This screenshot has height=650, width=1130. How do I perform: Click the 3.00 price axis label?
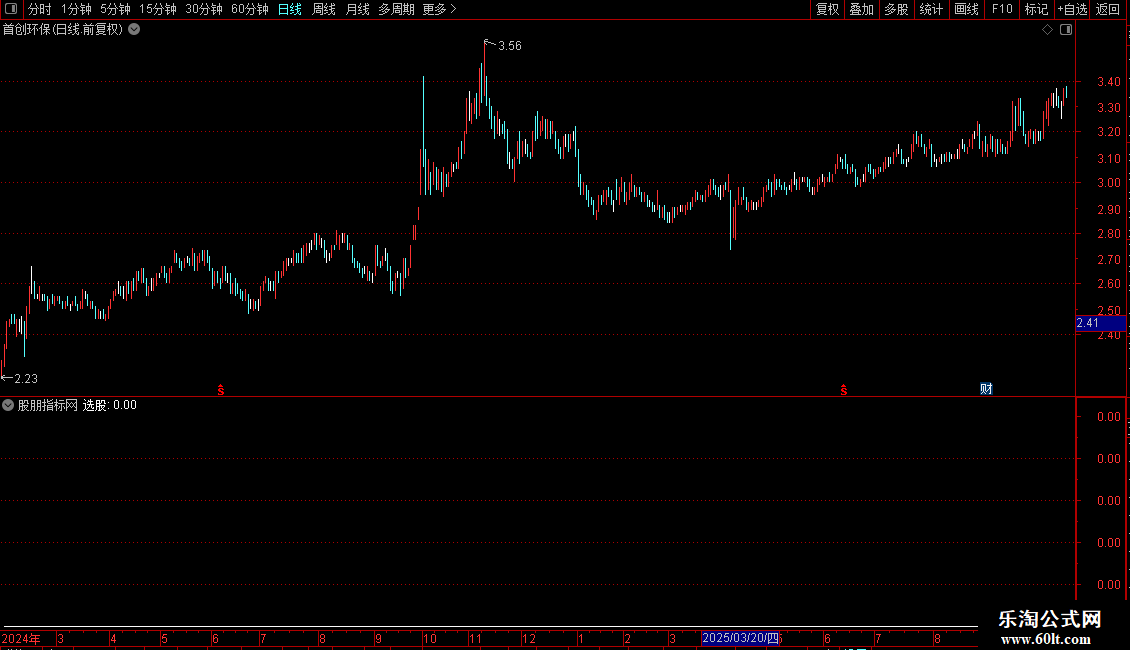click(1108, 183)
